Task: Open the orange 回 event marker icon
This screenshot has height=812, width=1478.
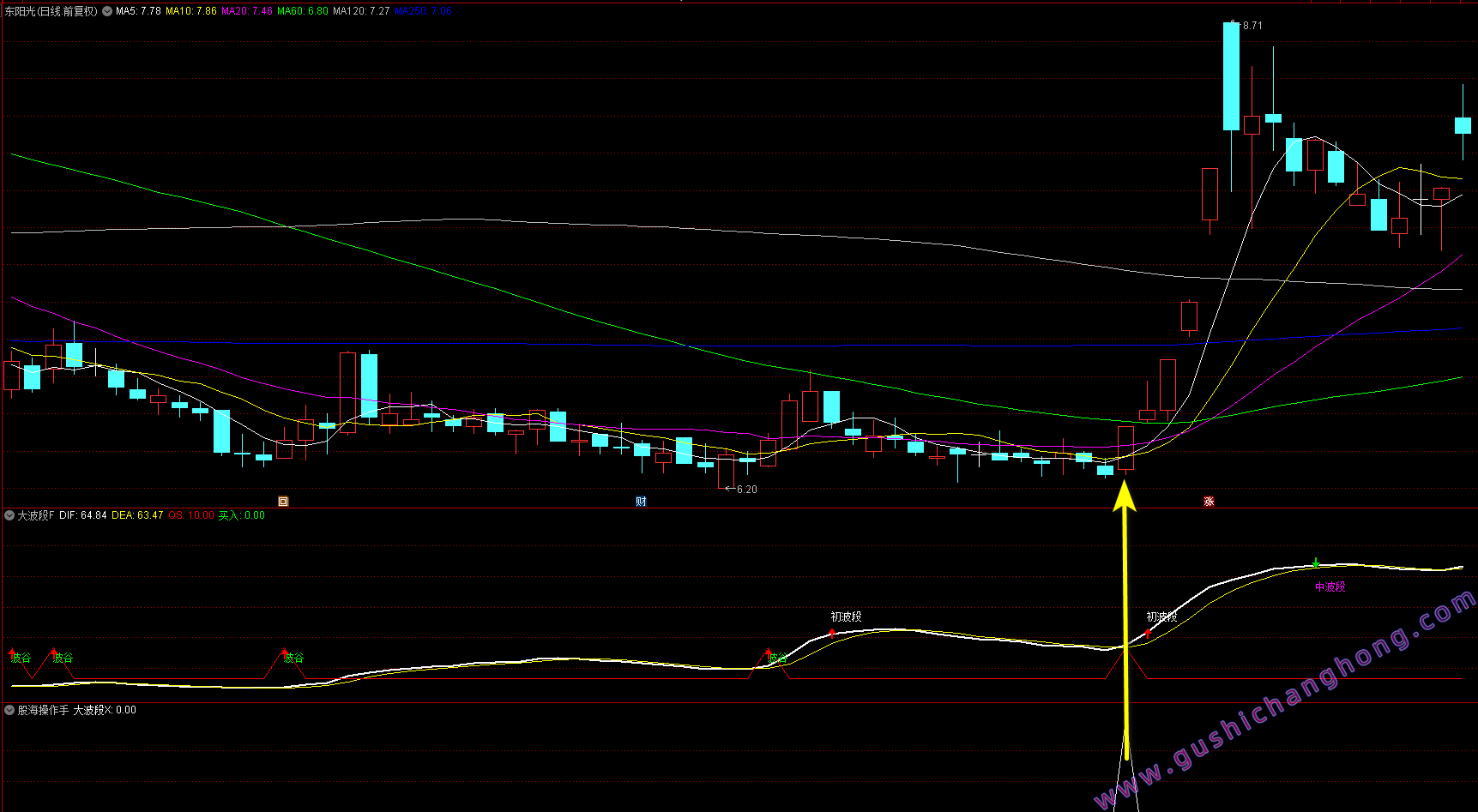Action: 283,502
